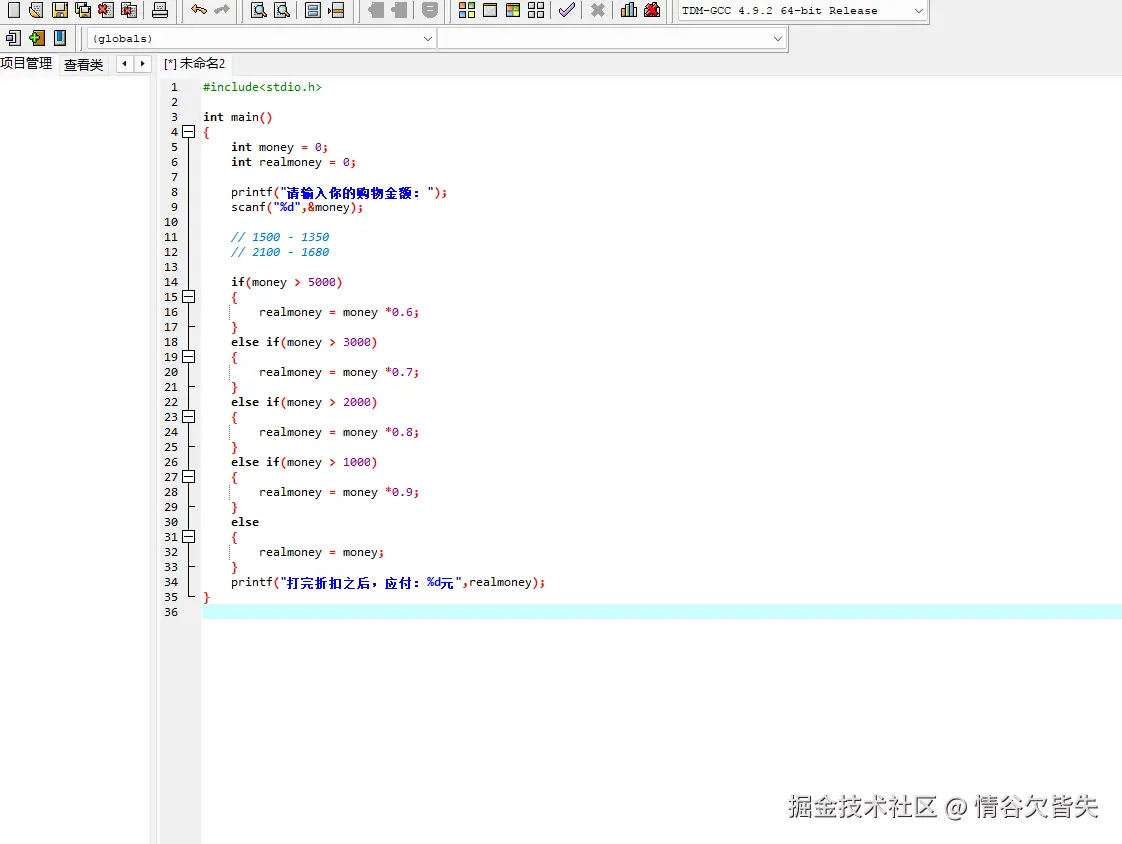Click realmoney = money; line
The height and width of the screenshot is (844, 1122).
click(x=321, y=553)
